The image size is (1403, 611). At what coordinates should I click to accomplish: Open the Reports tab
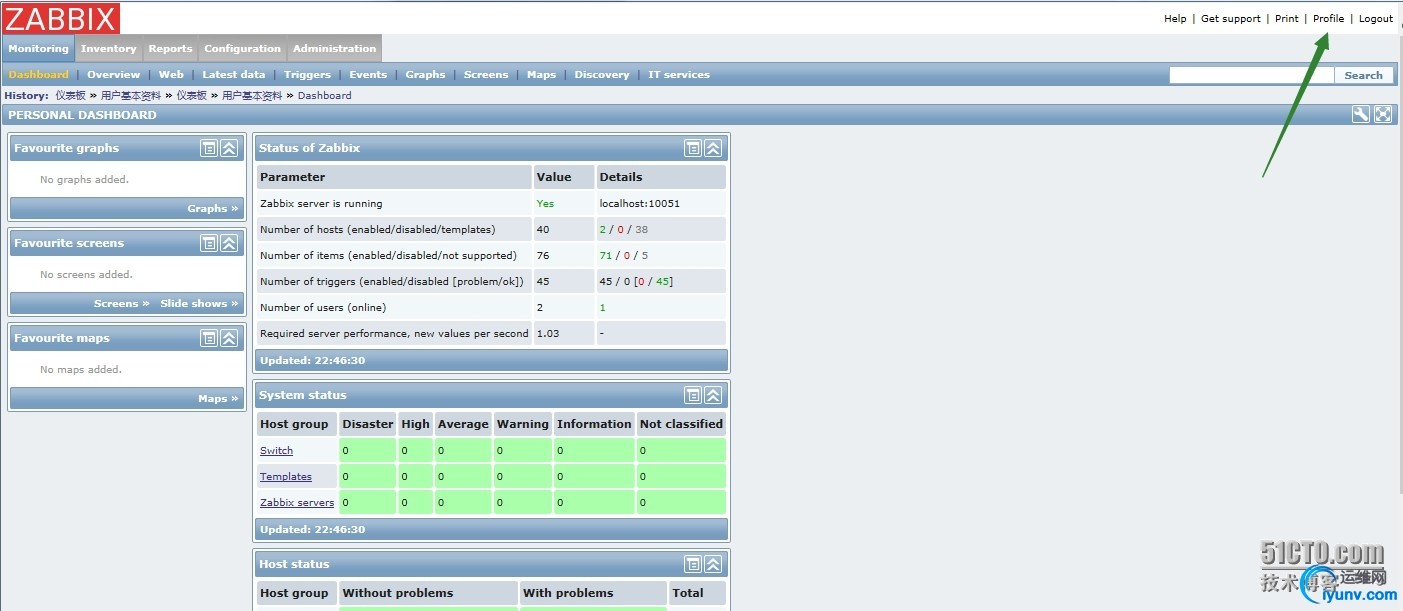[170, 49]
